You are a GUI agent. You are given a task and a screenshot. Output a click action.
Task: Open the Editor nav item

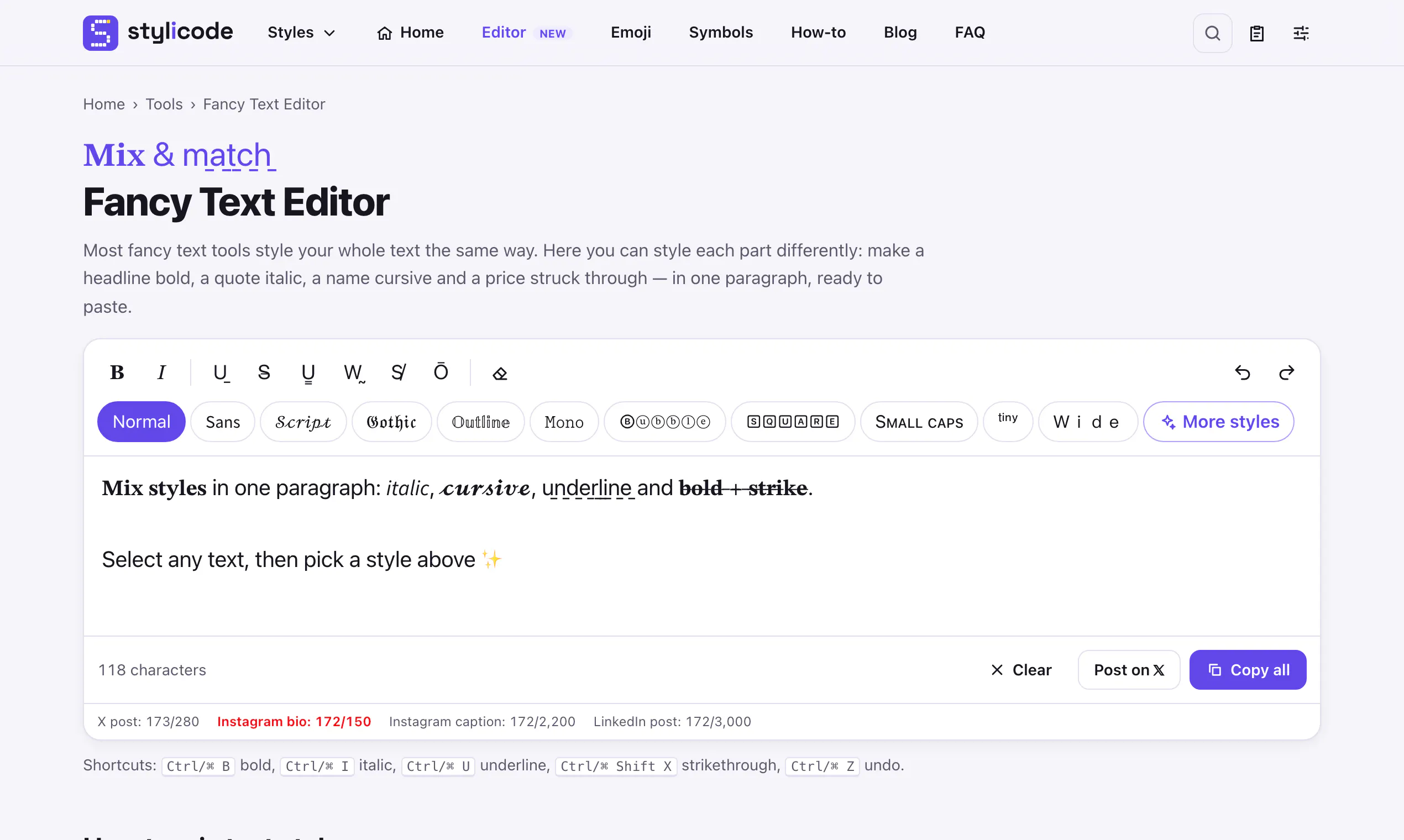[527, 33]
